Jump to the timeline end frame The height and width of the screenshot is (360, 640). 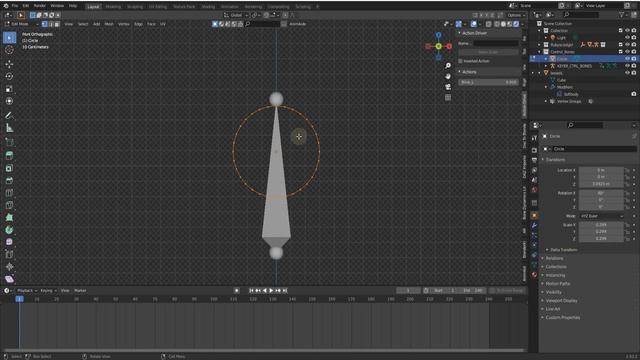(x=285, y=291)
